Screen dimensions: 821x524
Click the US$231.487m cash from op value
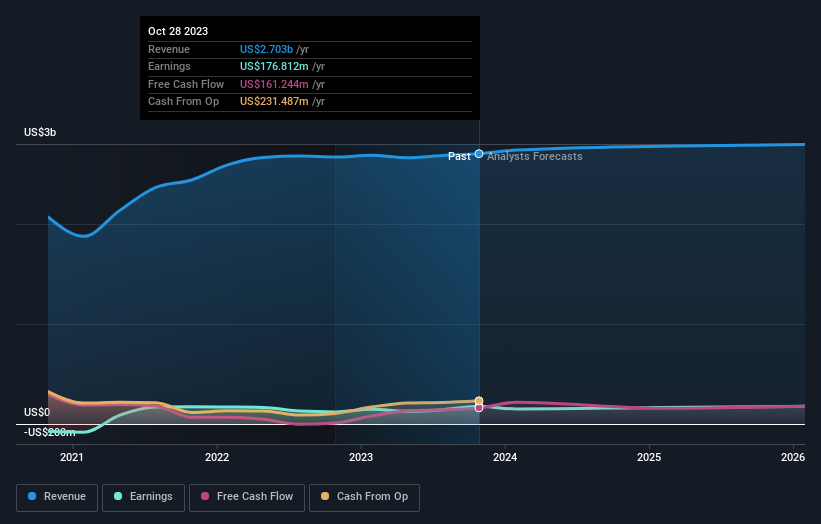coord(274,102)
